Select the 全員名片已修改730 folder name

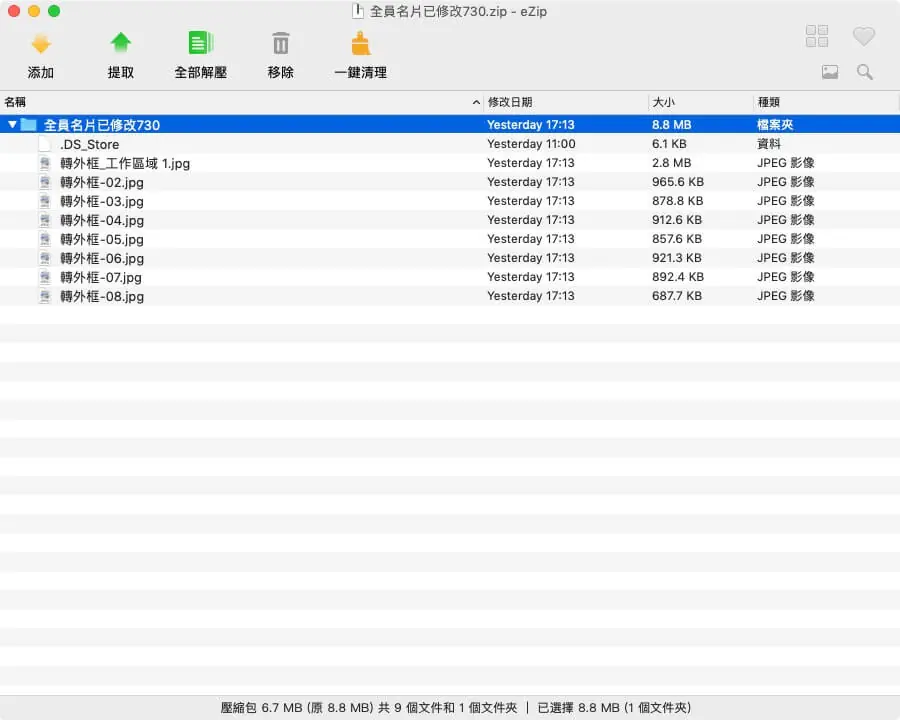pyautogui.click(x=102, y=125)
